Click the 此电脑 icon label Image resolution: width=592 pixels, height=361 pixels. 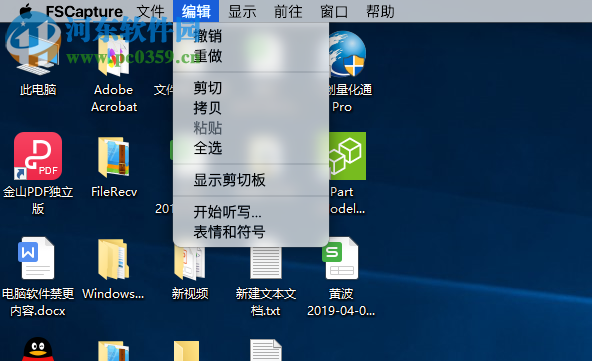point(38,90)
